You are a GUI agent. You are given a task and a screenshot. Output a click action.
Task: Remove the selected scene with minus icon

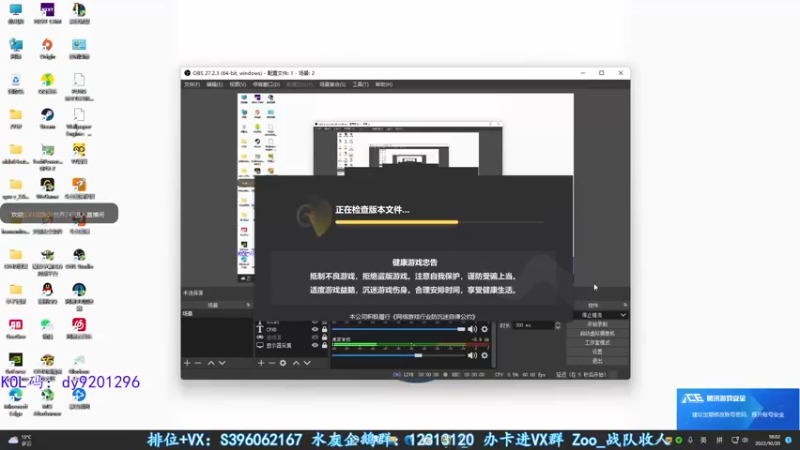[x=198, y=363]
